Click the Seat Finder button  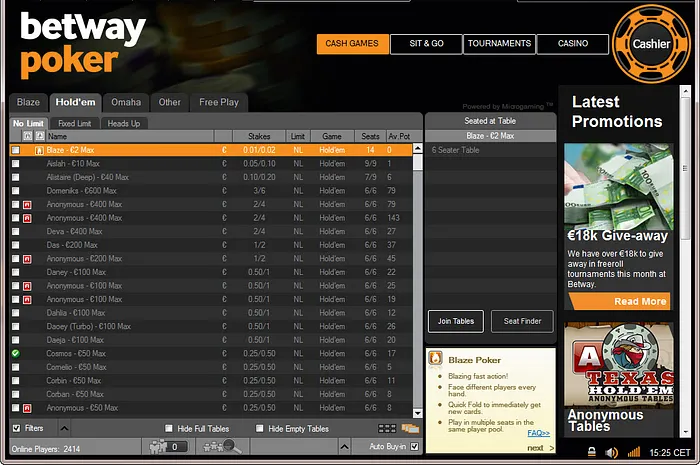click(x=522, y=321)
